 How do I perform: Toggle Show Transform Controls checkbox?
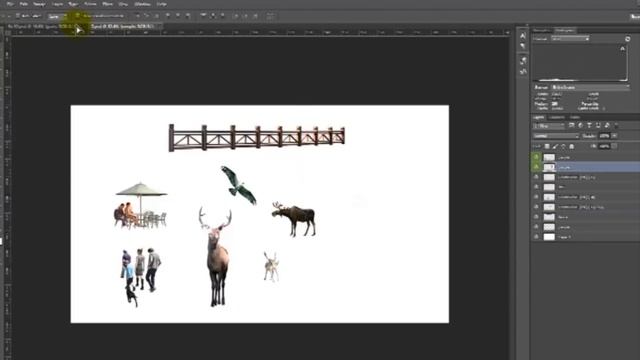pos(78,16)
